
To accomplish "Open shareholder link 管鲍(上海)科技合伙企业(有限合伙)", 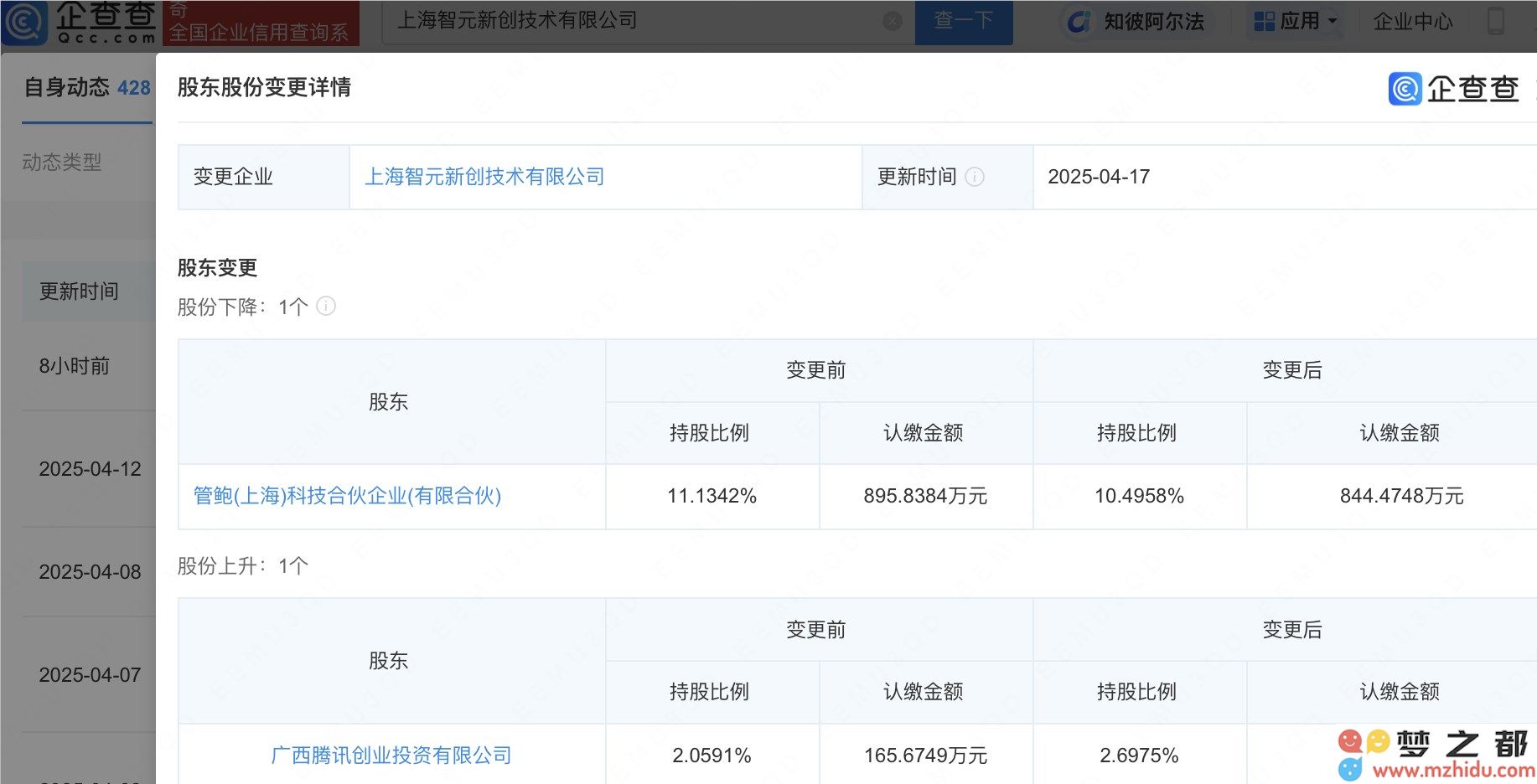I will [348, 496].
